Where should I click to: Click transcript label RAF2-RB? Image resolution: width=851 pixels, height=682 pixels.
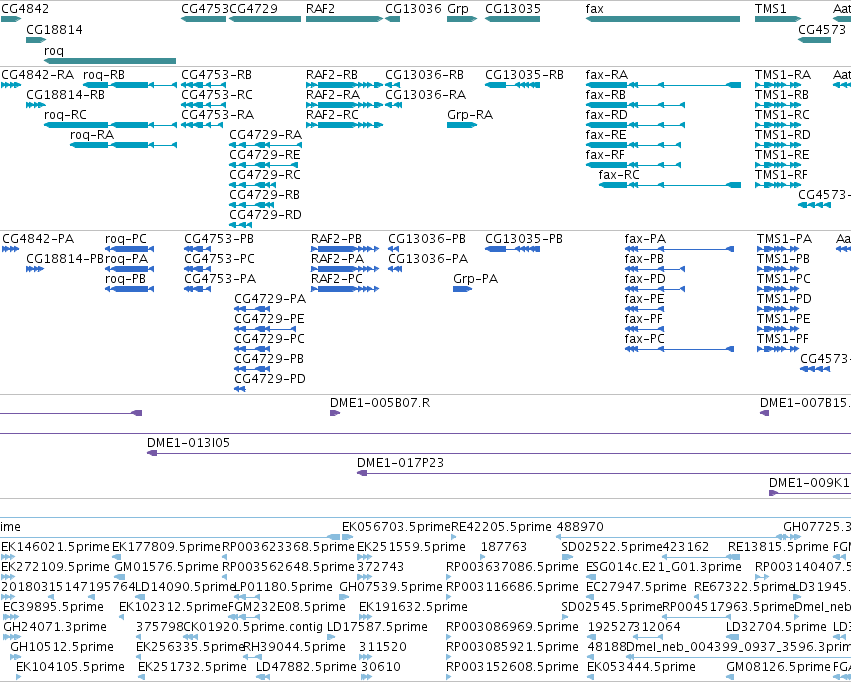pos(332,75)
